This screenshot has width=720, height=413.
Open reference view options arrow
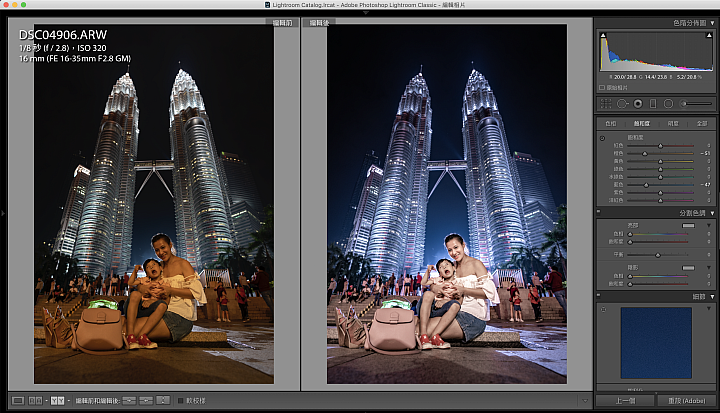(x=46, y=401)
